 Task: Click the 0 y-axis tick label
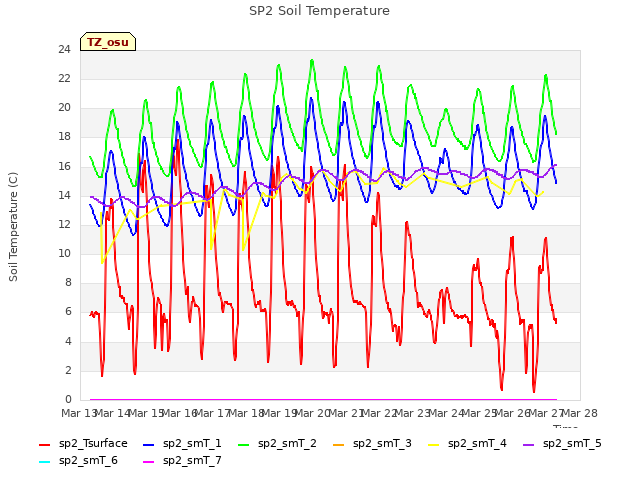coord(68,400)
